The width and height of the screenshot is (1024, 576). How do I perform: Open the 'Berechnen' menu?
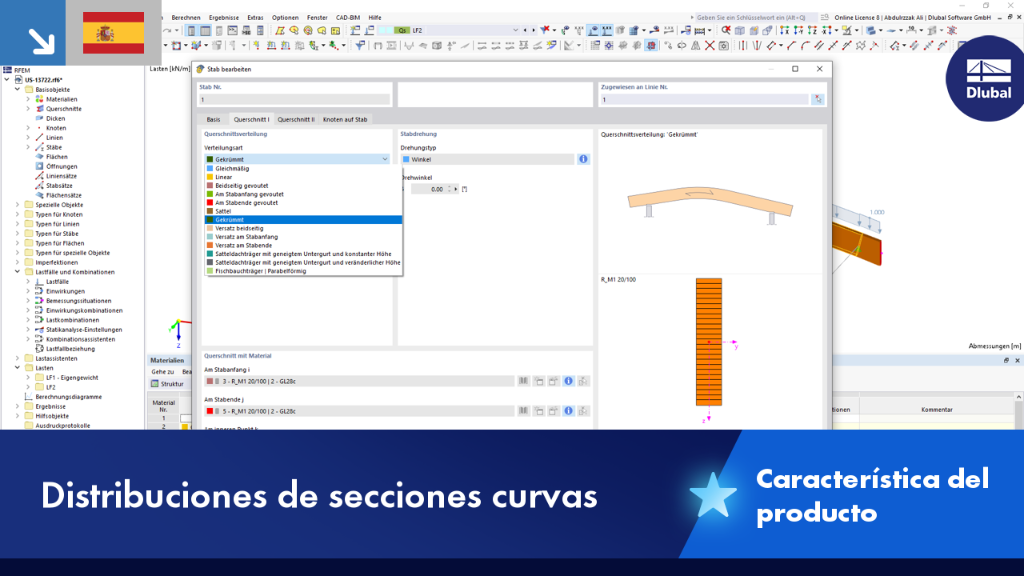pyautogui.click(x=186, y=18)
